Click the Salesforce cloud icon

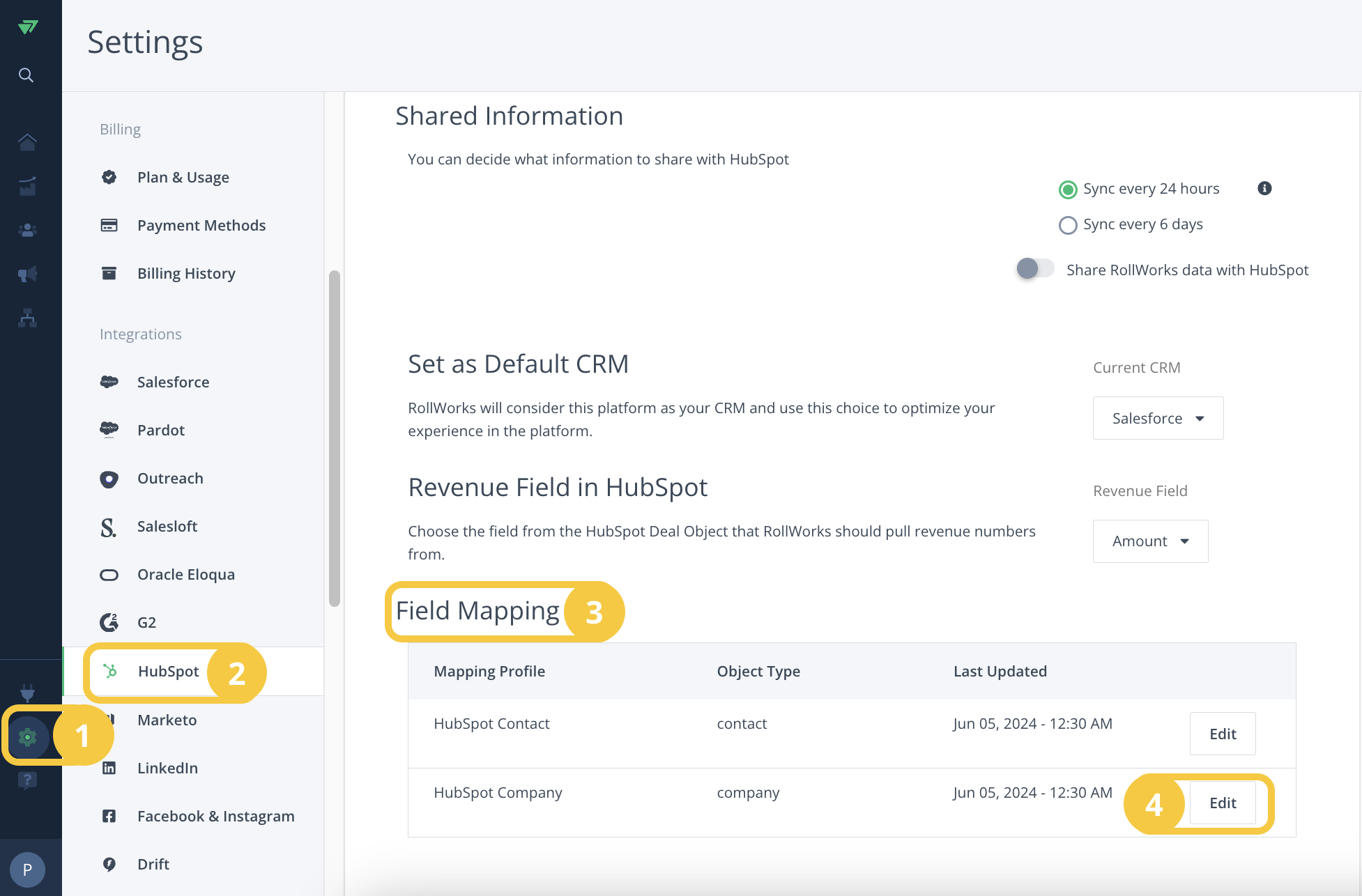coord(109,382)
